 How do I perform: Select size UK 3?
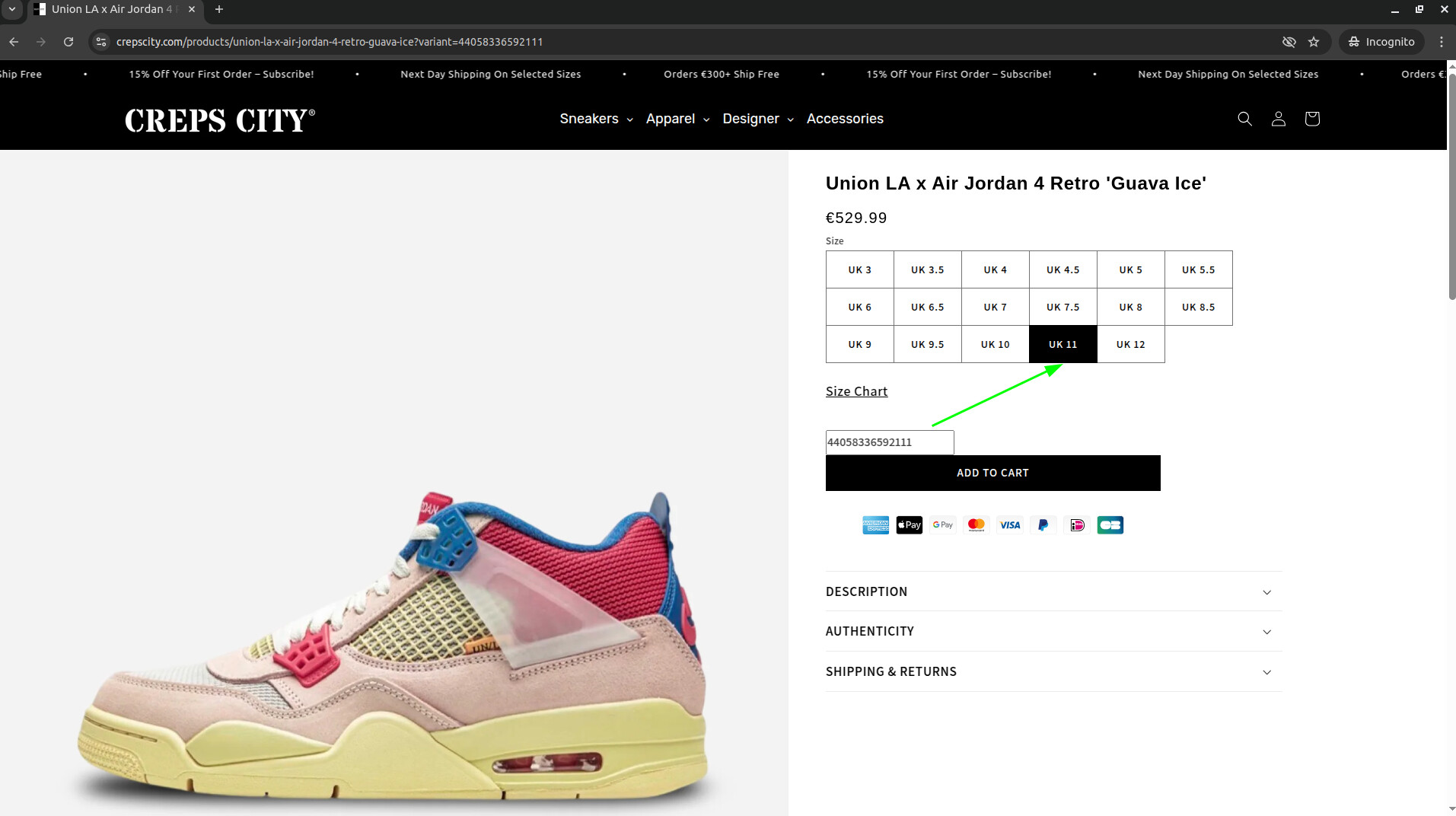pyautogui.click(x=859, y=269)
